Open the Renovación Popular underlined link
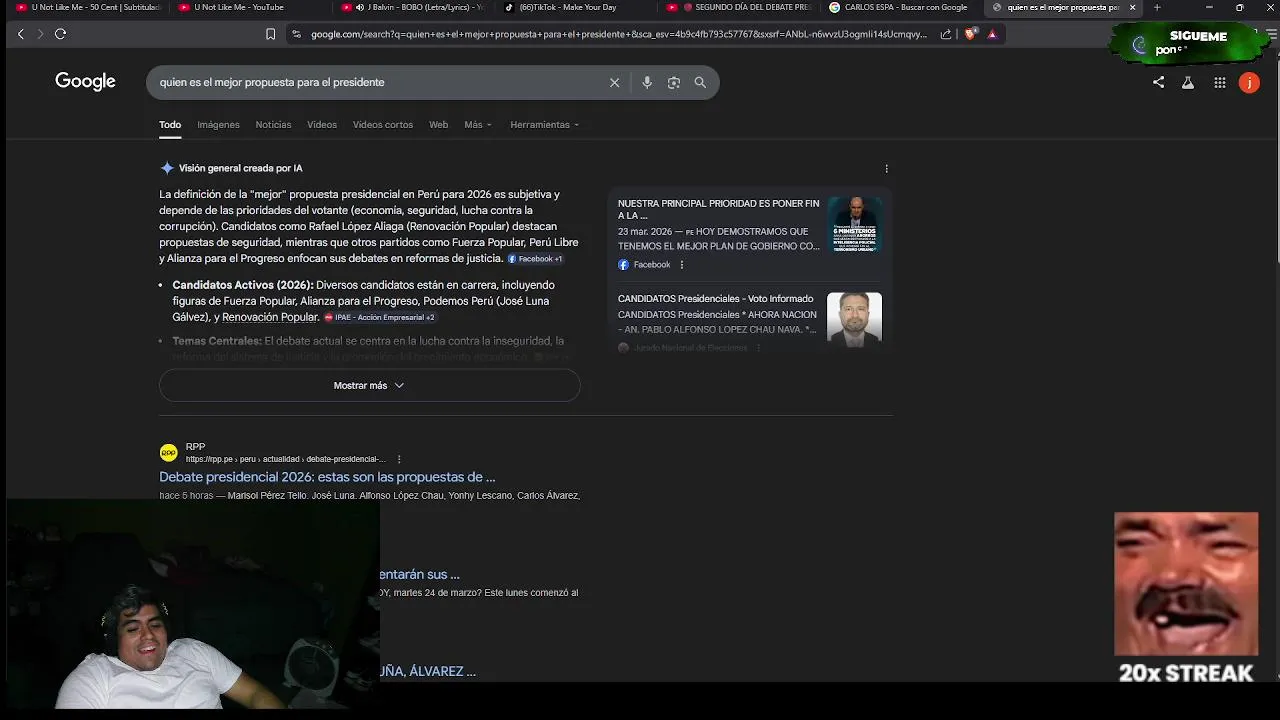The image size is (1280, 720). coord(270,317)
